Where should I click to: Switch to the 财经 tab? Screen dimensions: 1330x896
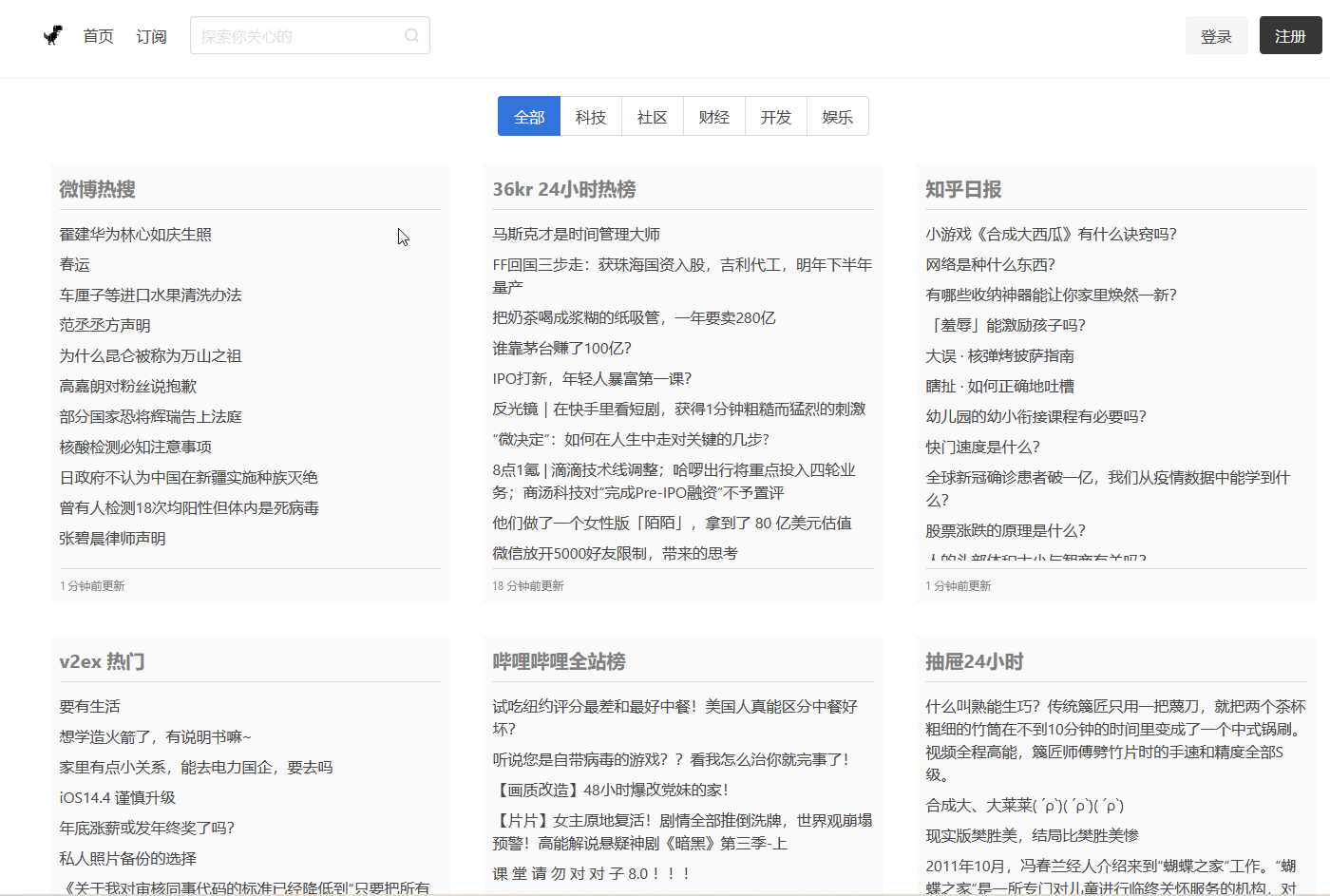714,117
